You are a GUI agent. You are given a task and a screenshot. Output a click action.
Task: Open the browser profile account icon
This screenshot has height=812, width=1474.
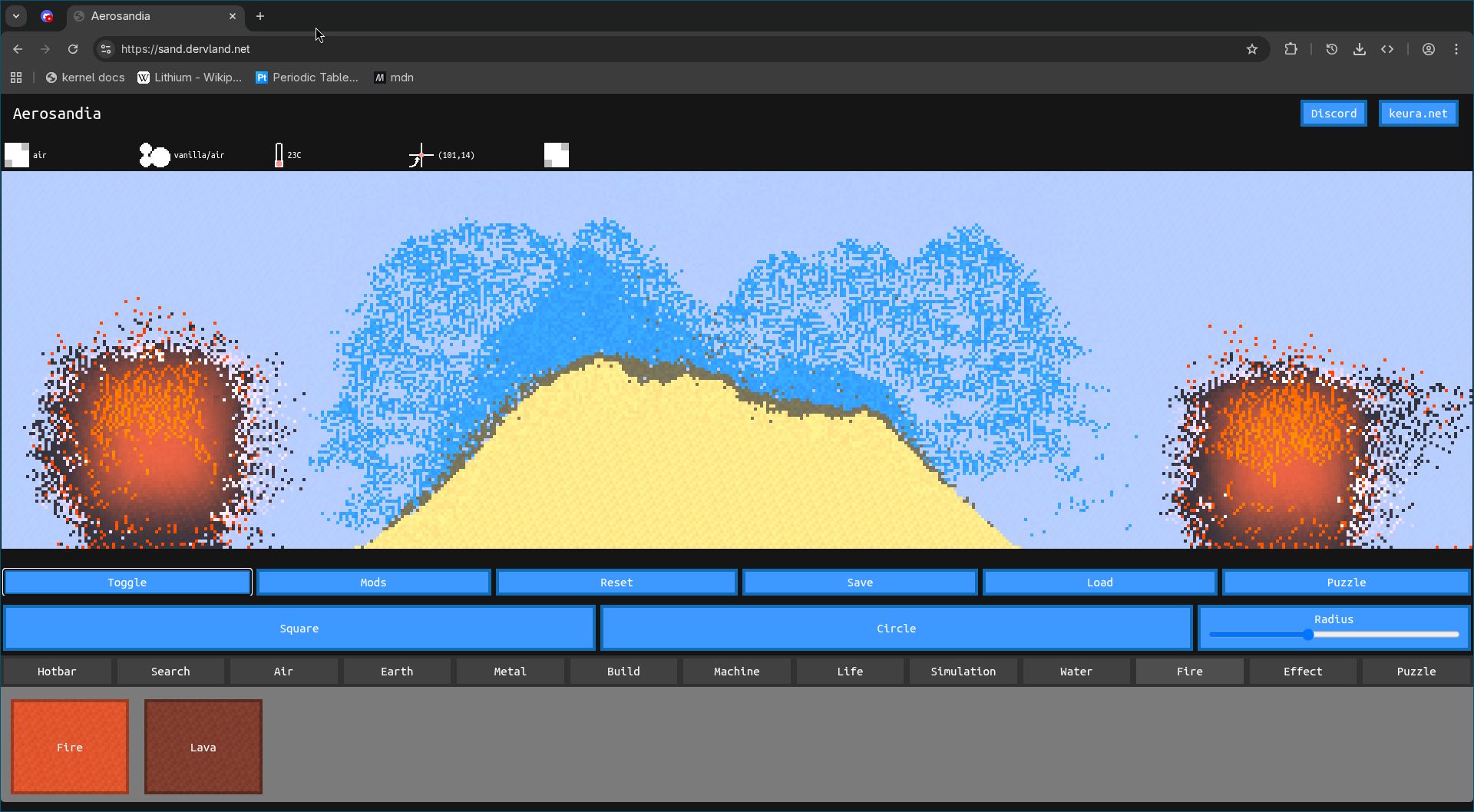[x=1429, y=49]
